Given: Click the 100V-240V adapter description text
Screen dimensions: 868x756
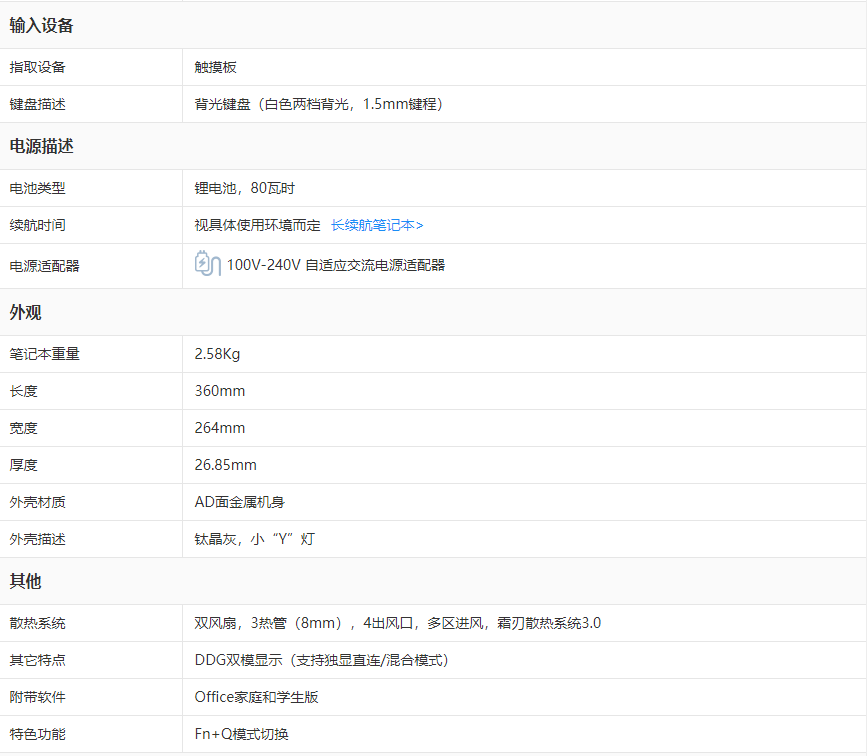Looking at the screenshot, I should coord(335,265).
